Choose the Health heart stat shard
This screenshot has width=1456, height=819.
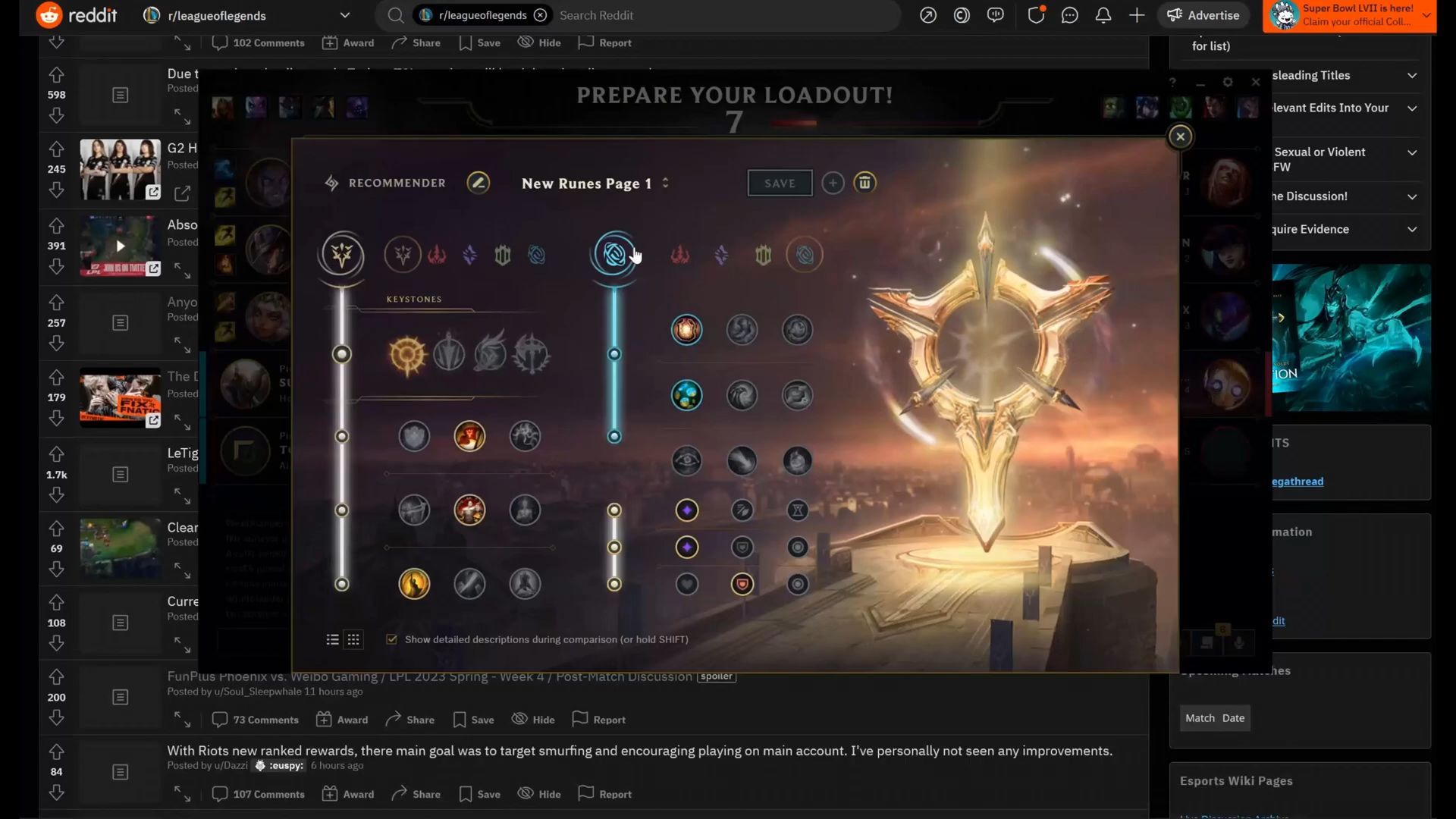point(687,584)
